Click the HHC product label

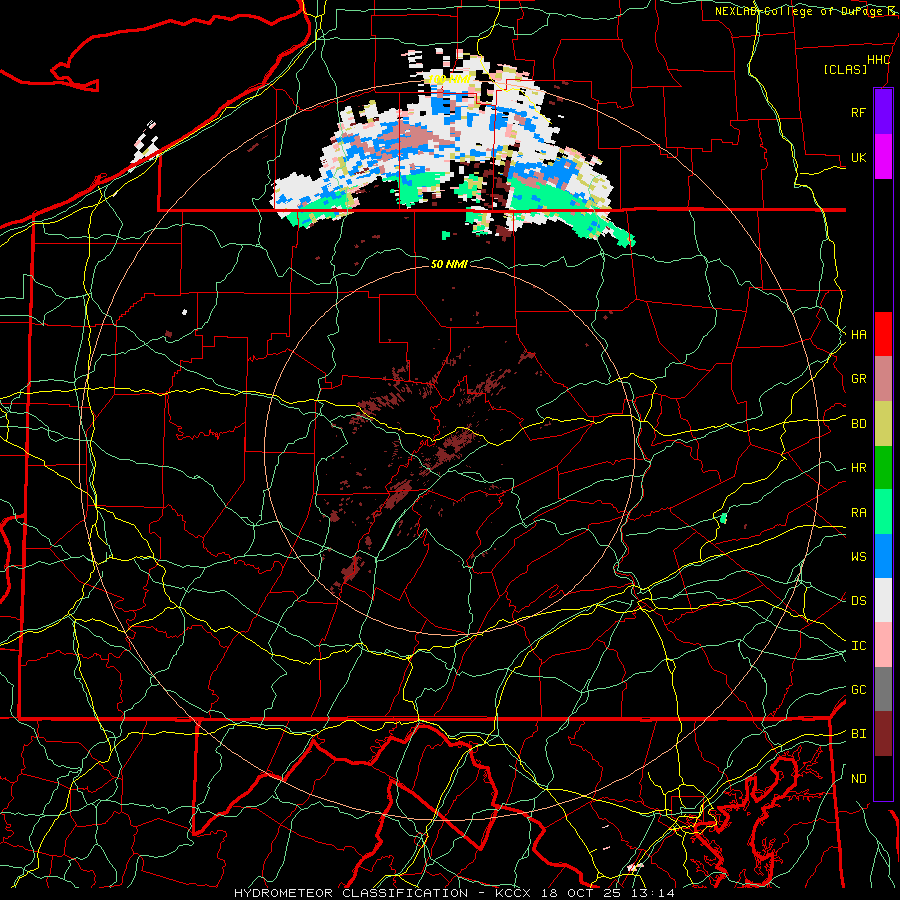point(878,60)
